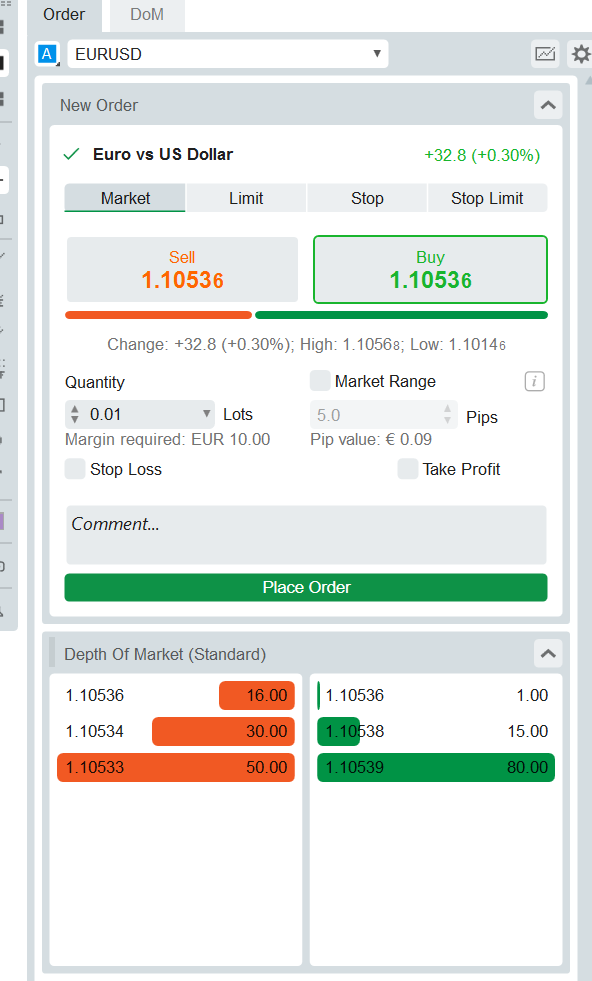Image resolution: width=592 pixels, height=981 pixels.
Task: Click the green Place Order button
Action: coord(306,587)
